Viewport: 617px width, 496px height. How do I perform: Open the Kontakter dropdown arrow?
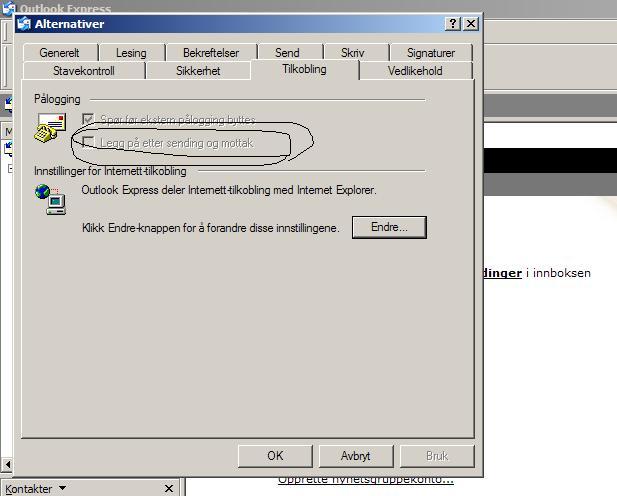click(x=62, y=488)
